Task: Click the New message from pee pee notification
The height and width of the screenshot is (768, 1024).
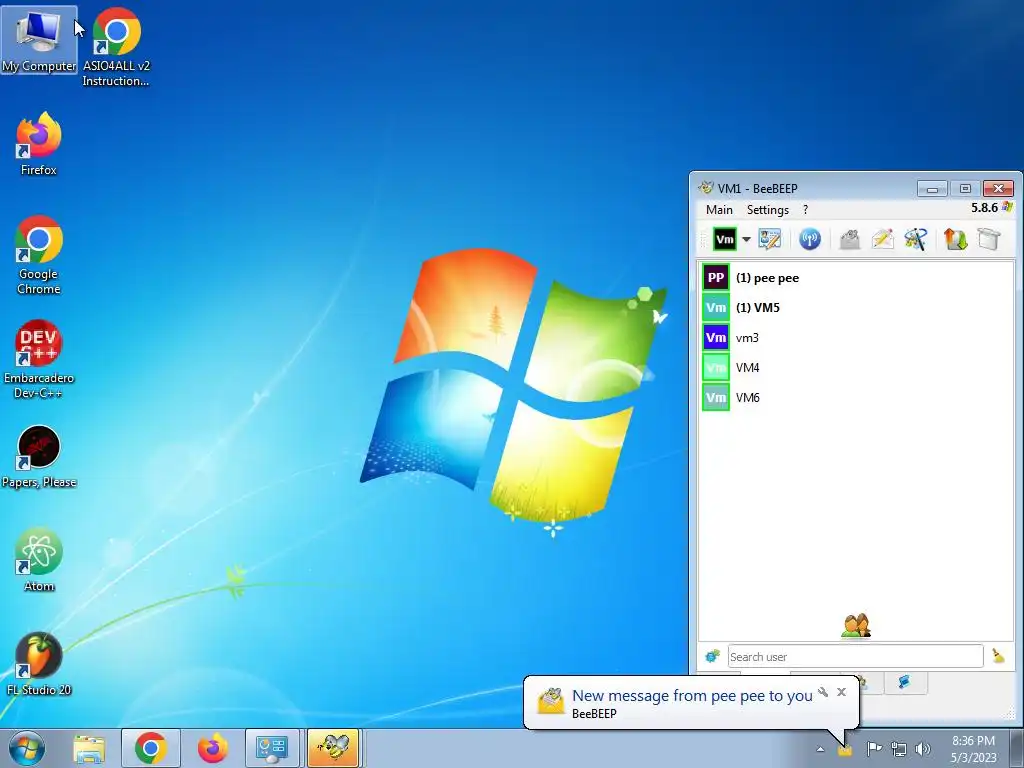Action: click(692, 696)
